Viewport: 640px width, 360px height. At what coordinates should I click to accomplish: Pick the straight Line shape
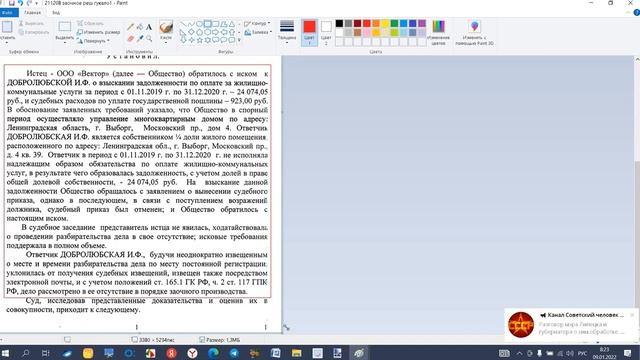183,24
